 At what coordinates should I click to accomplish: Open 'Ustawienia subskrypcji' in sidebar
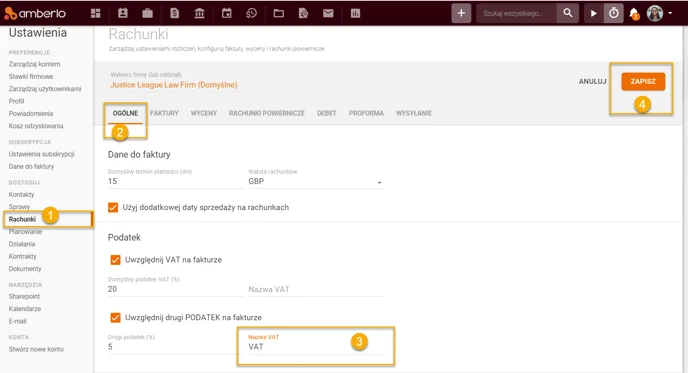coord(41,154)
